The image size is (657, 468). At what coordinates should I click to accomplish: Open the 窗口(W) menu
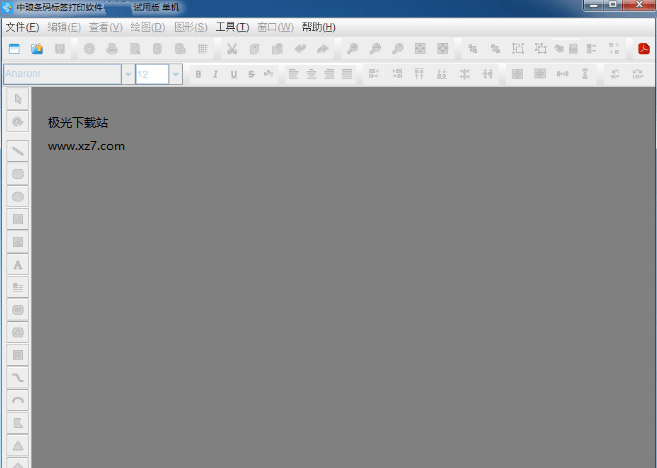[275, 27]
